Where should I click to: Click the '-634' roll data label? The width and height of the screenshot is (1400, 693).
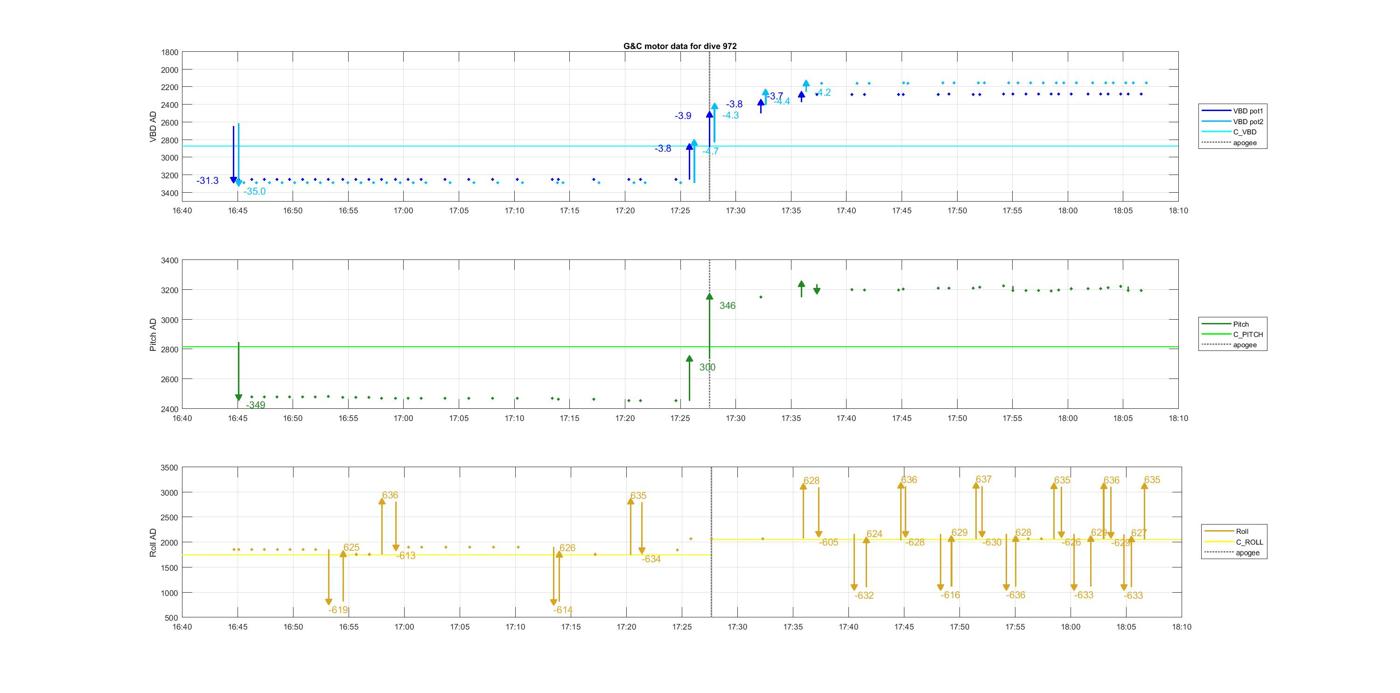point(651,559)
